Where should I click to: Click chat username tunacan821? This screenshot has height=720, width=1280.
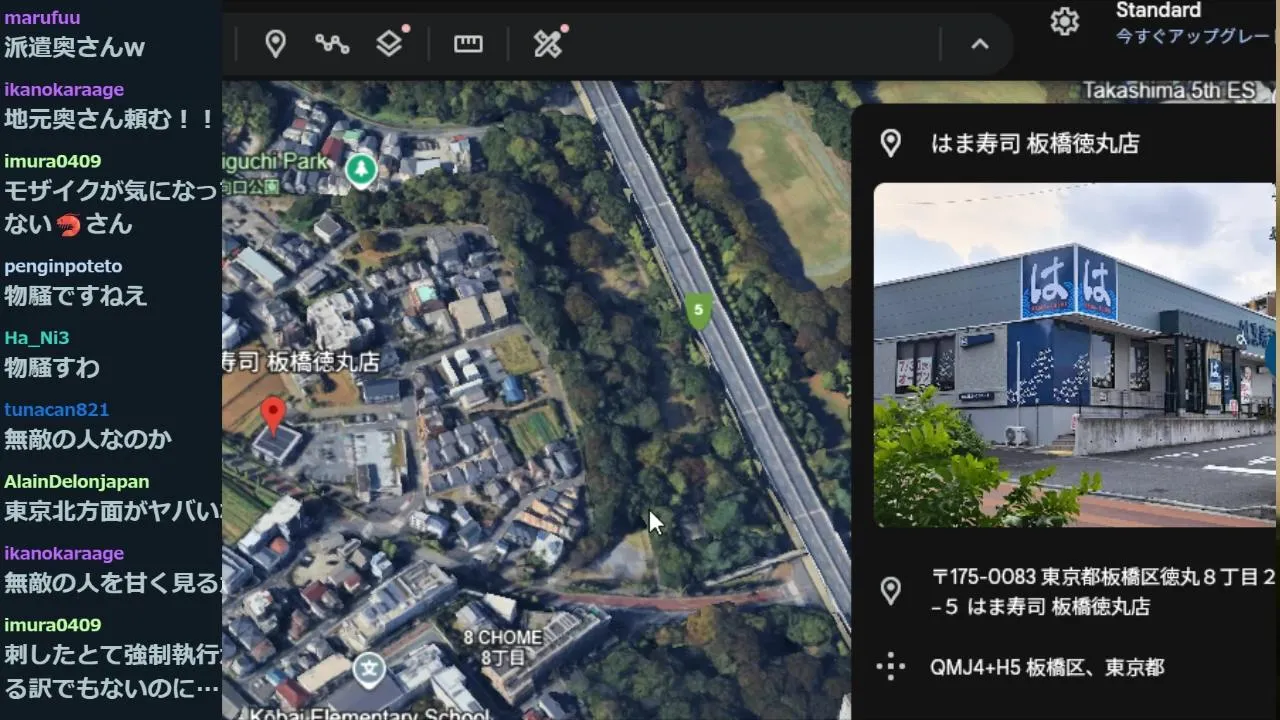[x=56, y=409]
